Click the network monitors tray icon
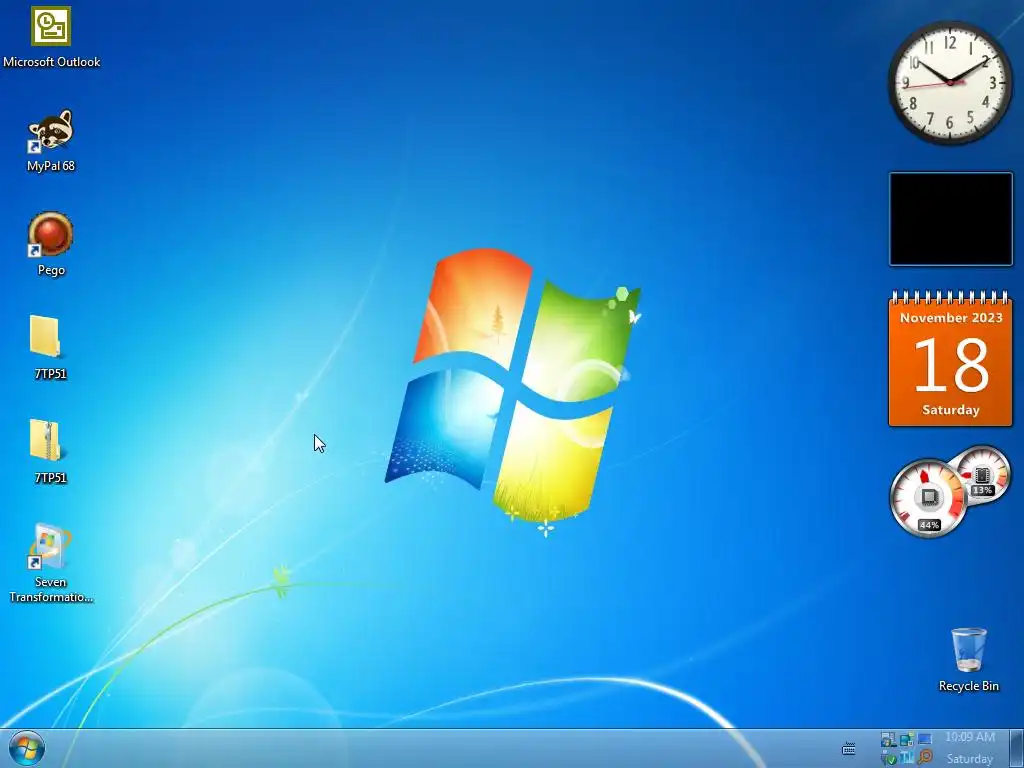Screen dimensions: 1024x768 click(x=906, y=739)
